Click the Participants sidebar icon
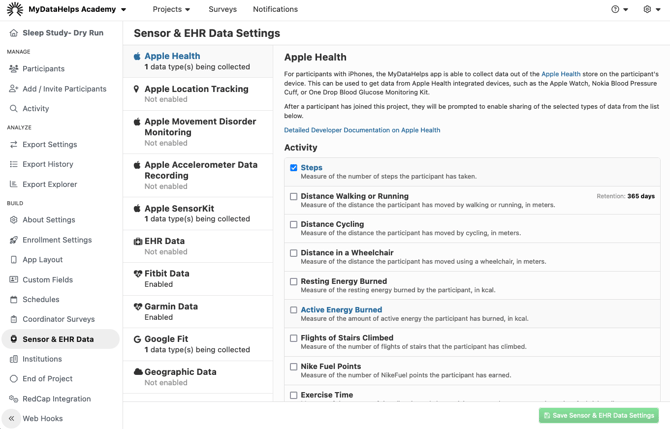670x429 pixels. tap(13, 69)
